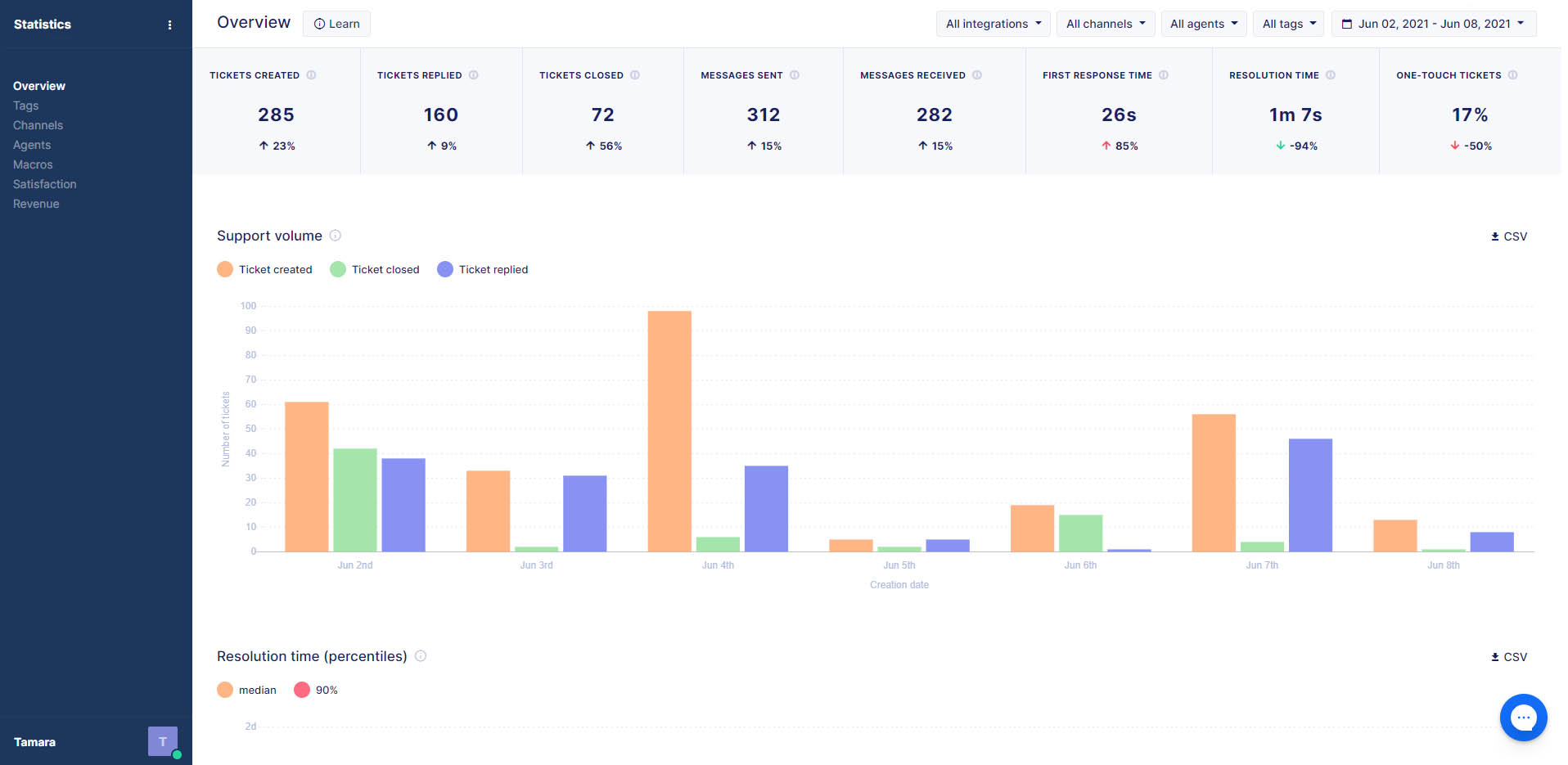Go to Satisfaction statistics
The height and width of the screenshot is (765, 1568).
[45, 184]
